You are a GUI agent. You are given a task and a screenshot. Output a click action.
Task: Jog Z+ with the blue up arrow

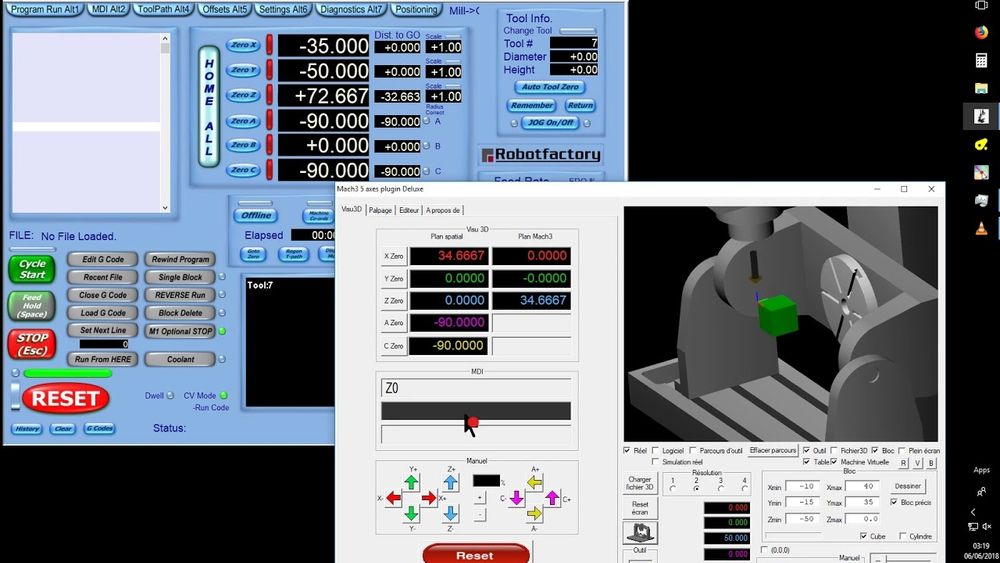pyautogui.click(x=451, y=483)
